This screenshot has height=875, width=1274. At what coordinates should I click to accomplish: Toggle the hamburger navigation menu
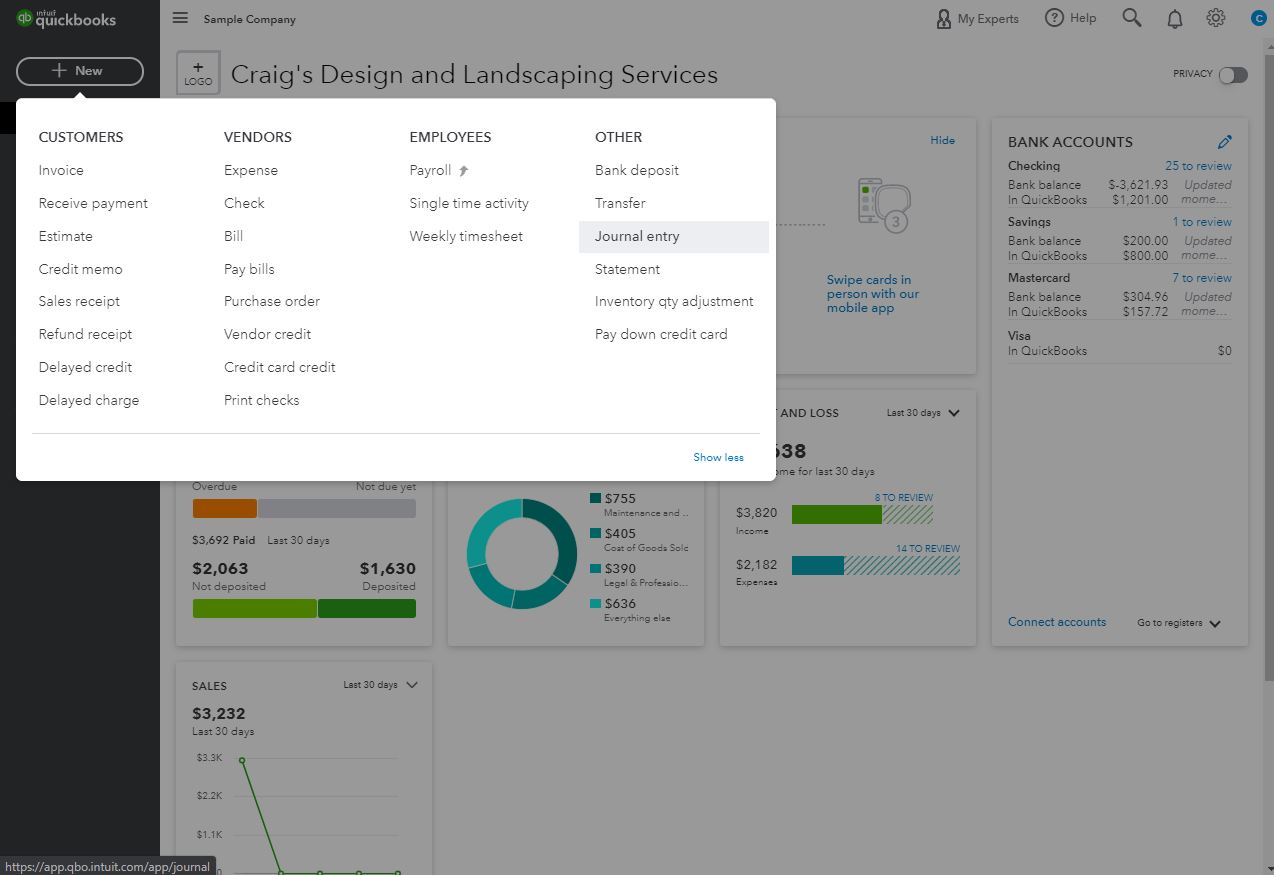(180, 18)
